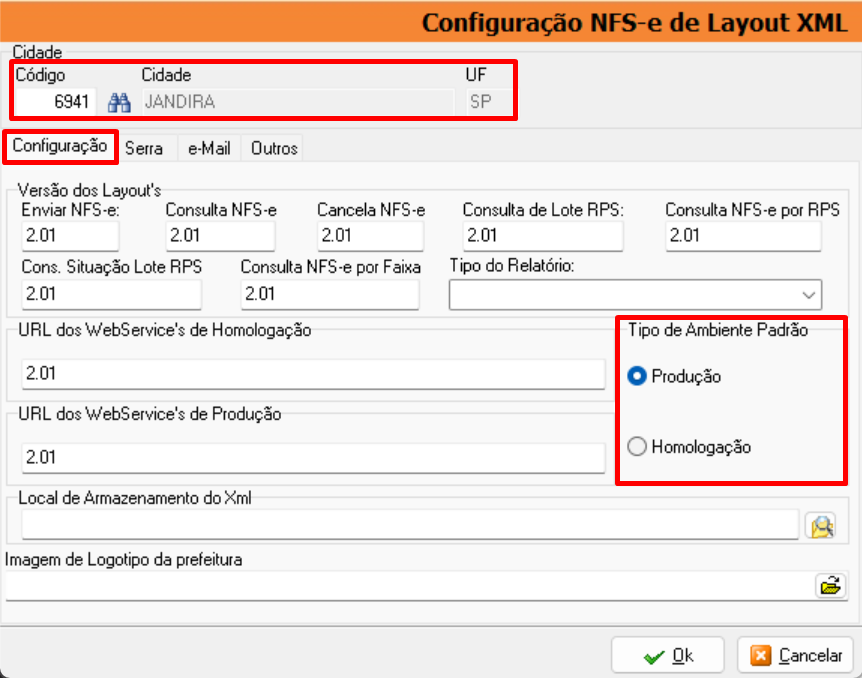Image resolution: width=862 pixels, height=678 pixels.
Task: Click the Cons. Situação Lote RPS field
Action: click(112, 294)
